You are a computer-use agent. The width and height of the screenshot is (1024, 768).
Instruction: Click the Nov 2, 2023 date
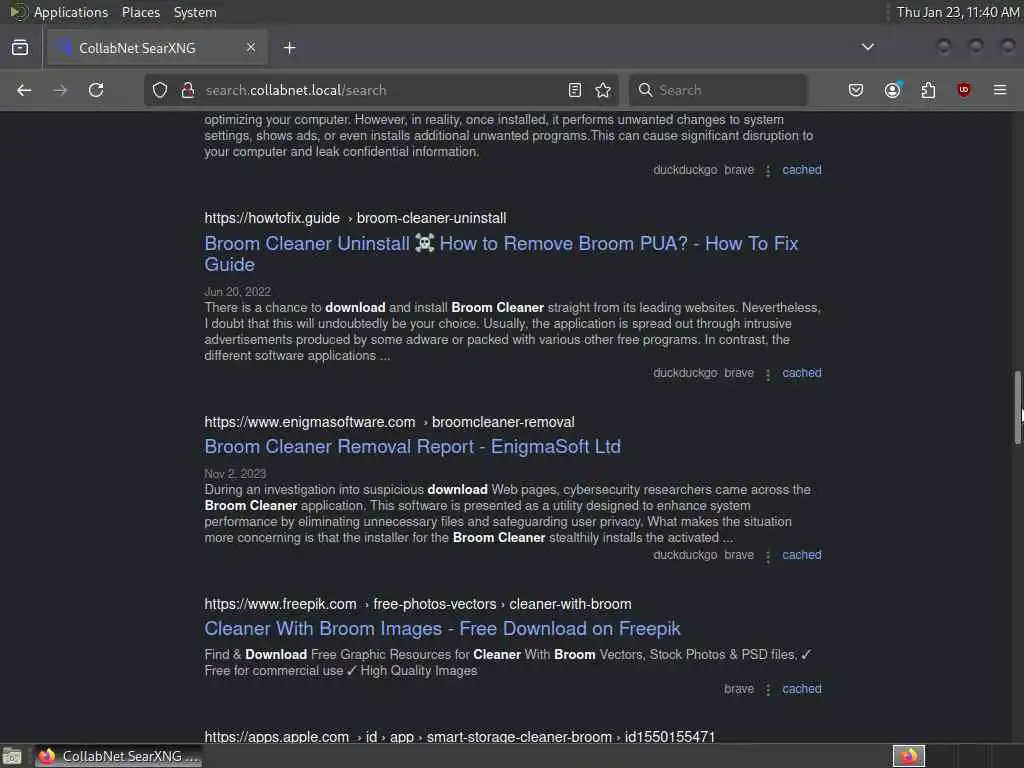[x=235, y=474]
